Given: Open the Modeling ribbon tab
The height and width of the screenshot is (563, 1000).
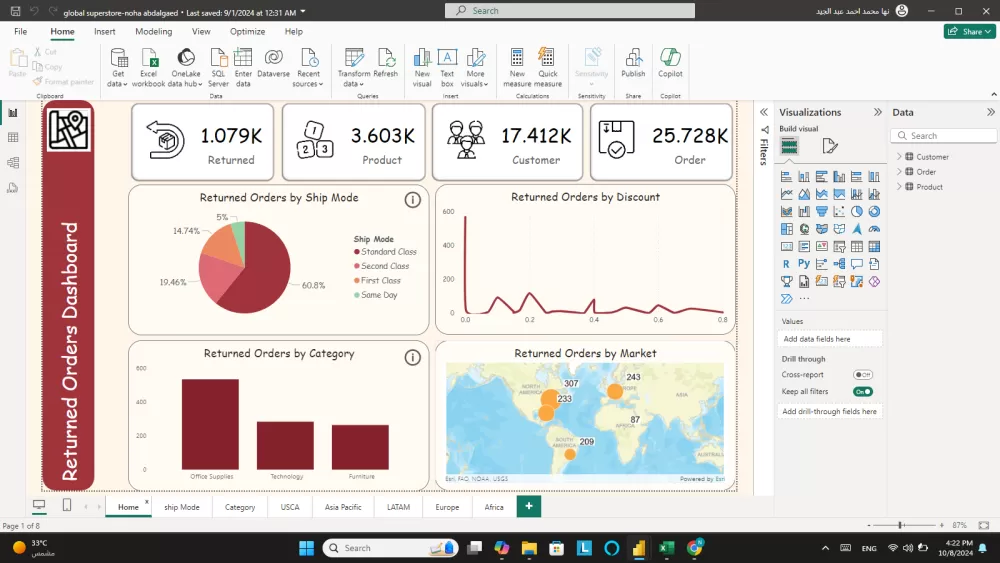Looking at the screenshot, I should pyautogui.click(x=154, y=32).
